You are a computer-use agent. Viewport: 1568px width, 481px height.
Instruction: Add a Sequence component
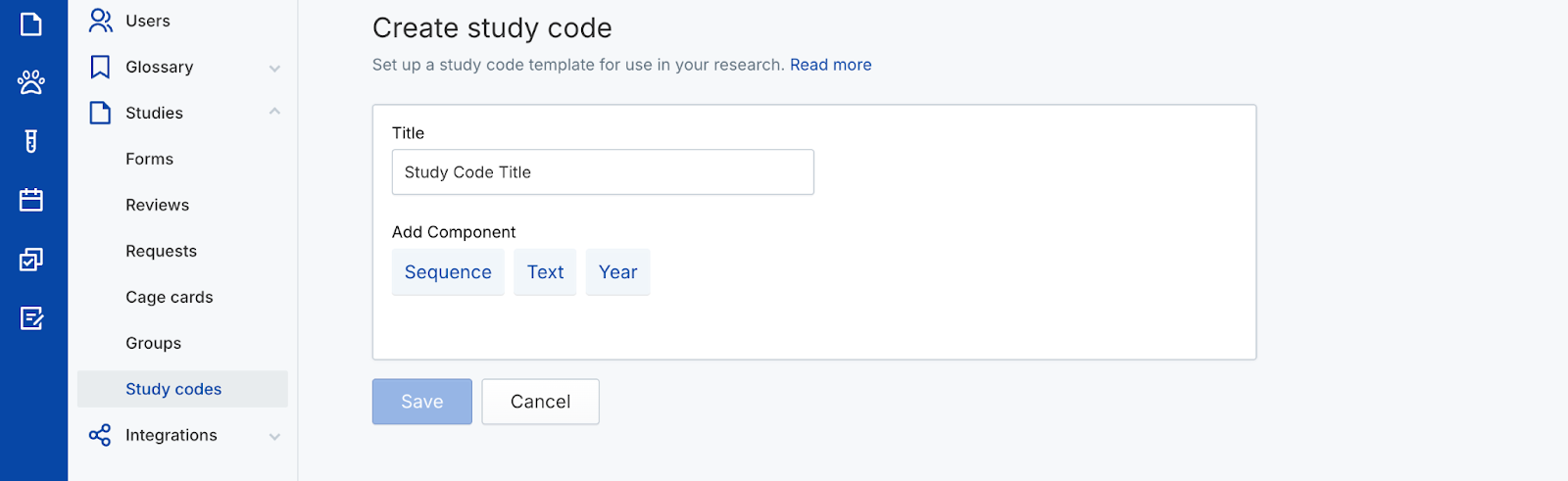click(448, 272)
